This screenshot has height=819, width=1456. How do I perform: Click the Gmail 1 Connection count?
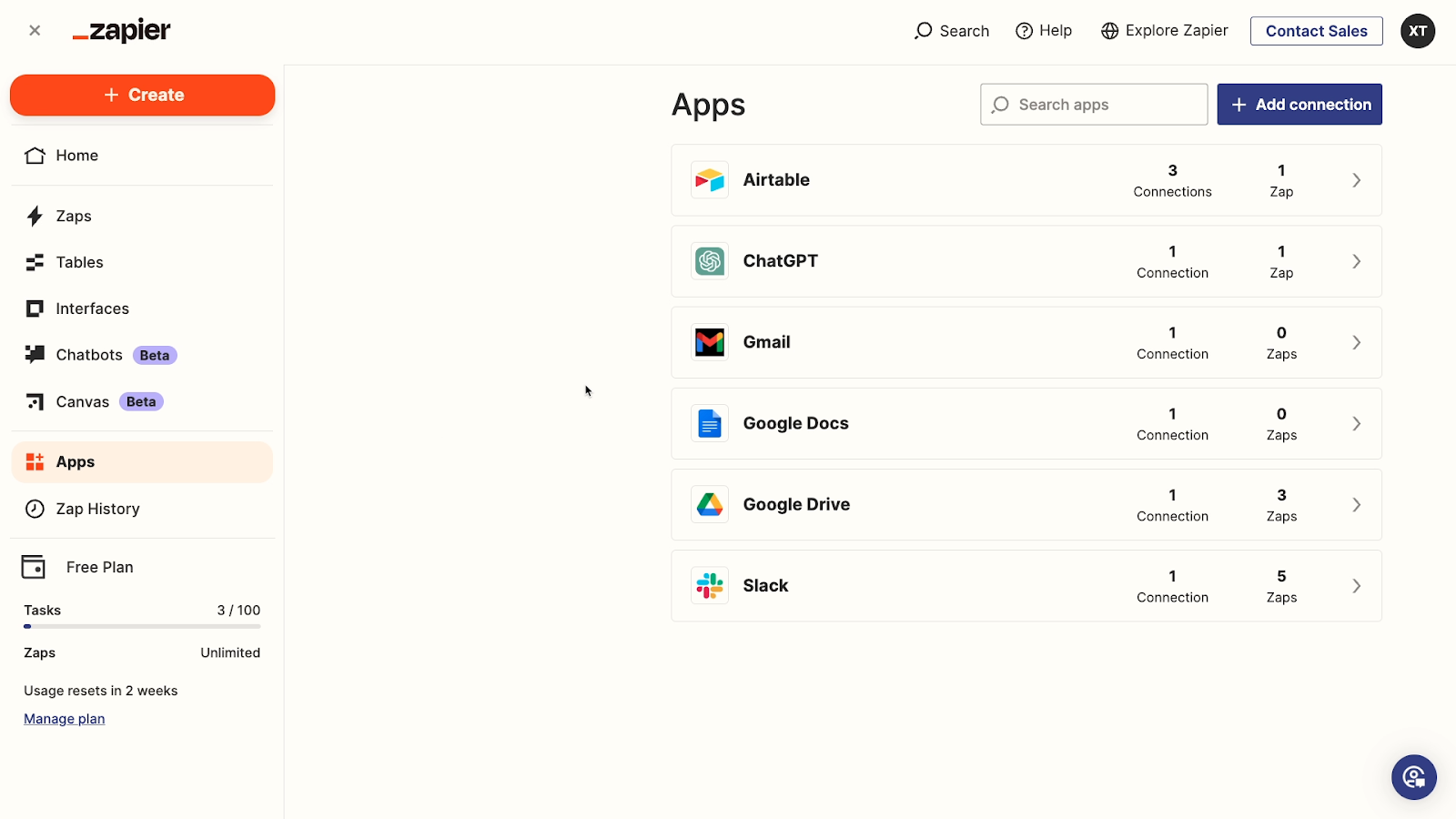pyautogui.click(x=1172, y=343)
